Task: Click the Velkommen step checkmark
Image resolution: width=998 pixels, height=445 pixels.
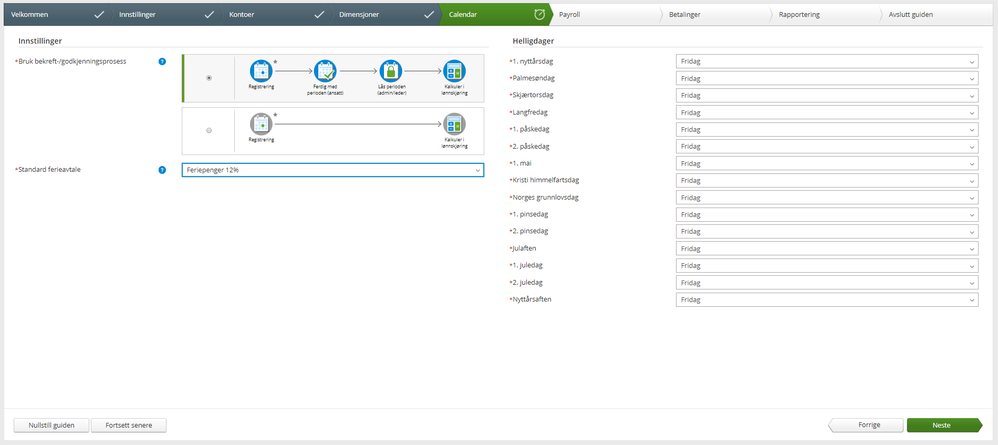Action: click(x=99, y=14)
